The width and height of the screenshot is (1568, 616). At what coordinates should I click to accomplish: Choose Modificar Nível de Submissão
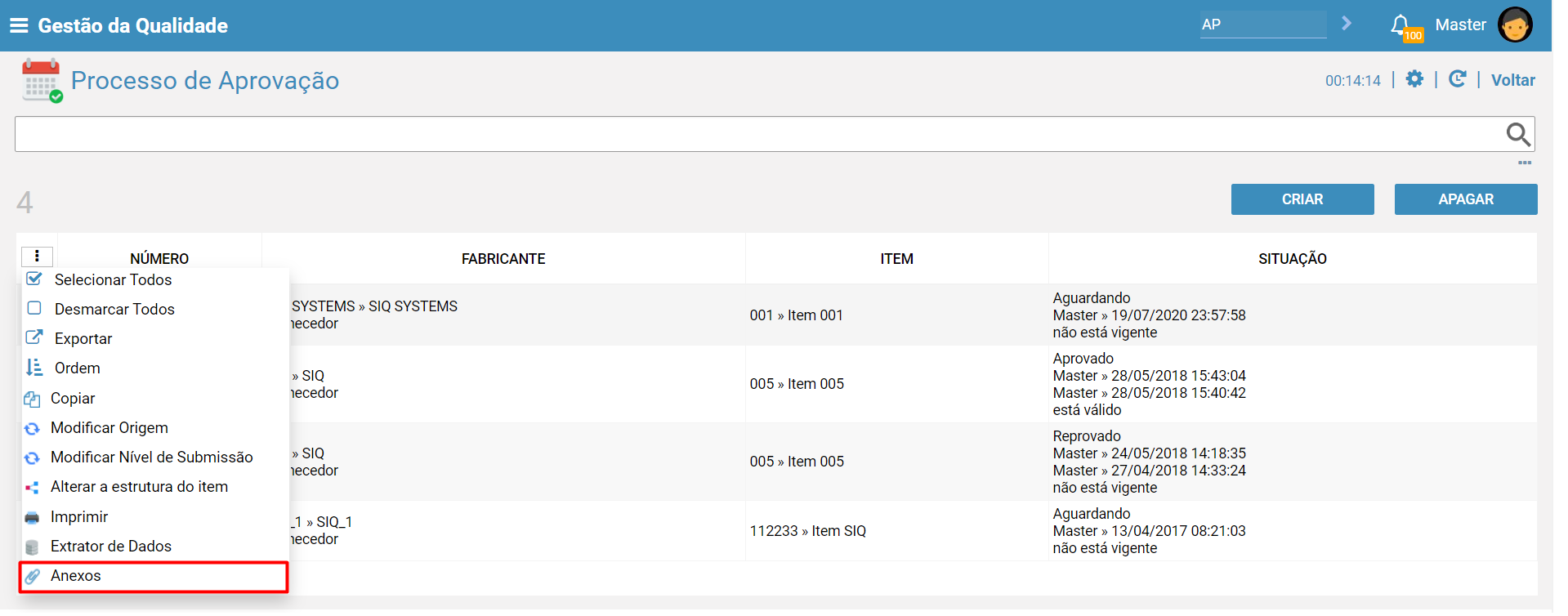point(152,457)
